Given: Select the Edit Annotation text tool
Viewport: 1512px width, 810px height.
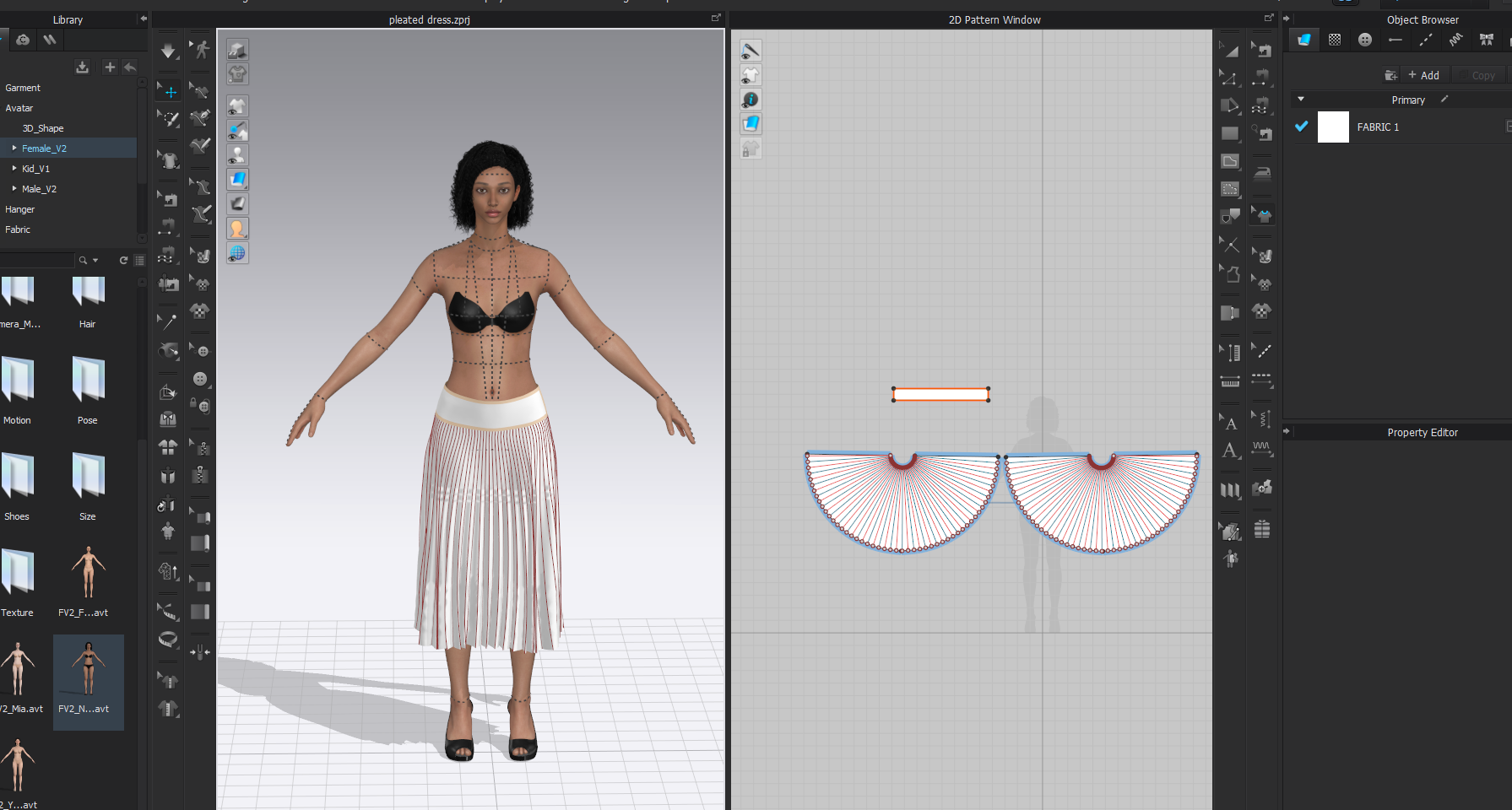Looking at the screenshot, I should point(1230,424).
